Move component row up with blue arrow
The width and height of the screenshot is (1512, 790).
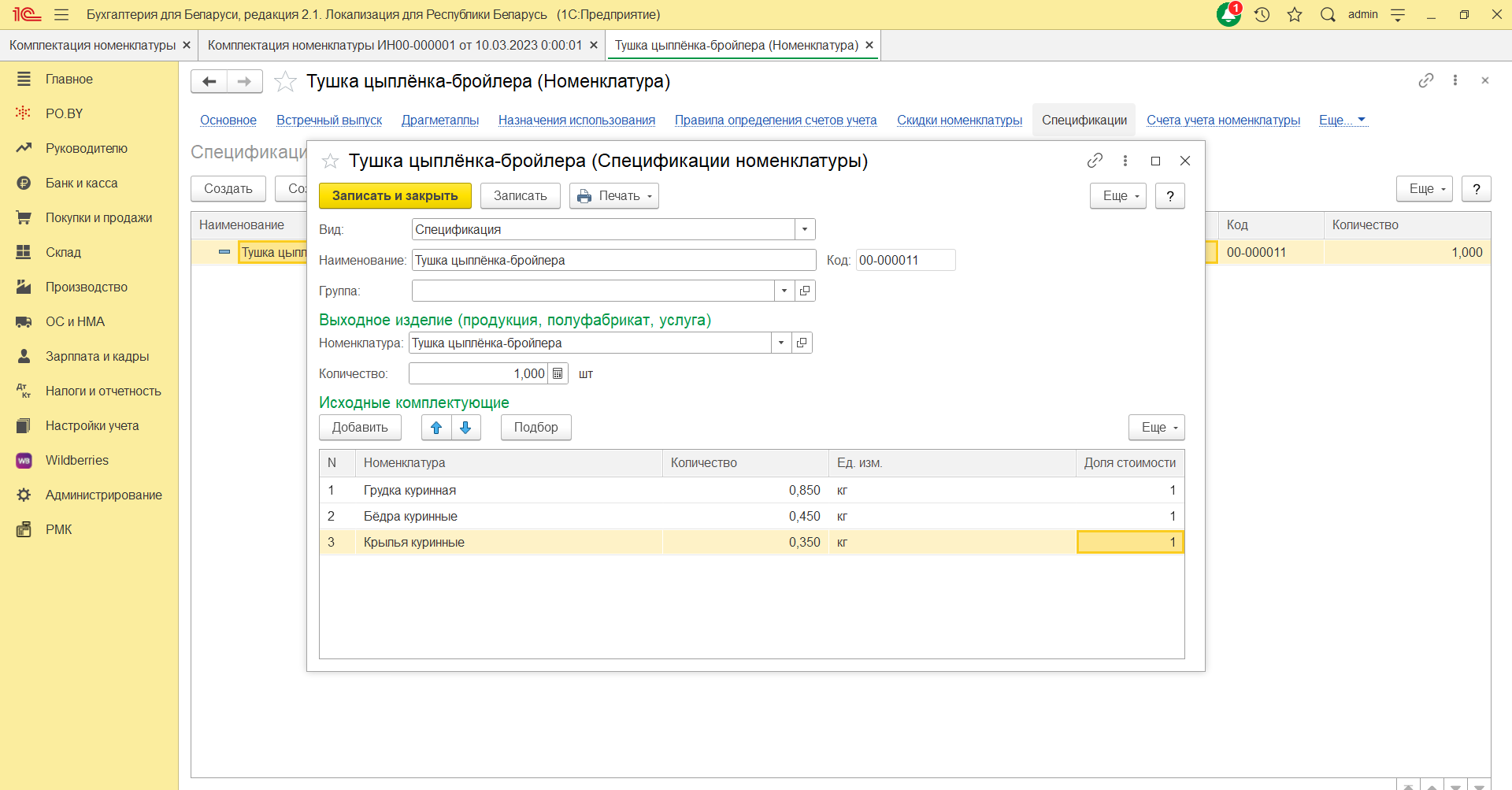(x=436, y=428)
